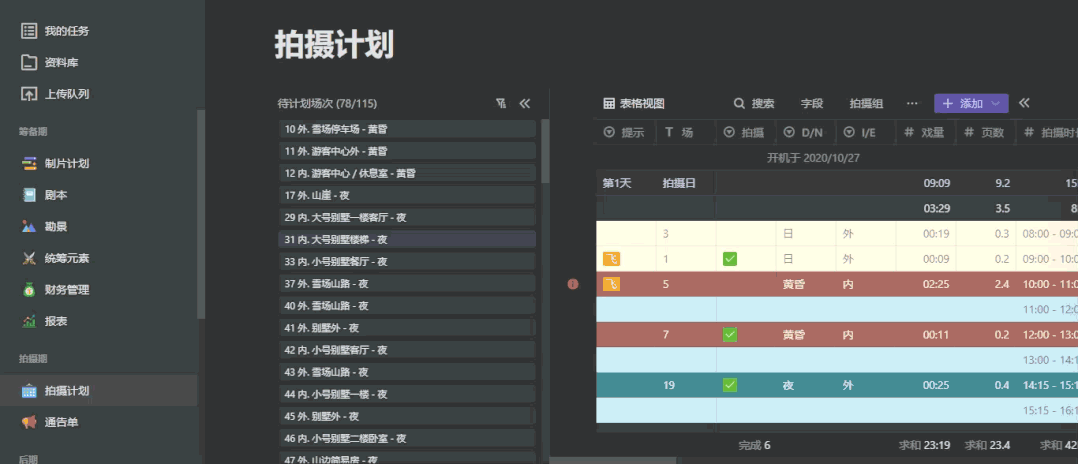Viewport: 1078px width, 464px height.
Task: Select 拍摄计划 in the sidebar
Action: click(x=98, y=390)
